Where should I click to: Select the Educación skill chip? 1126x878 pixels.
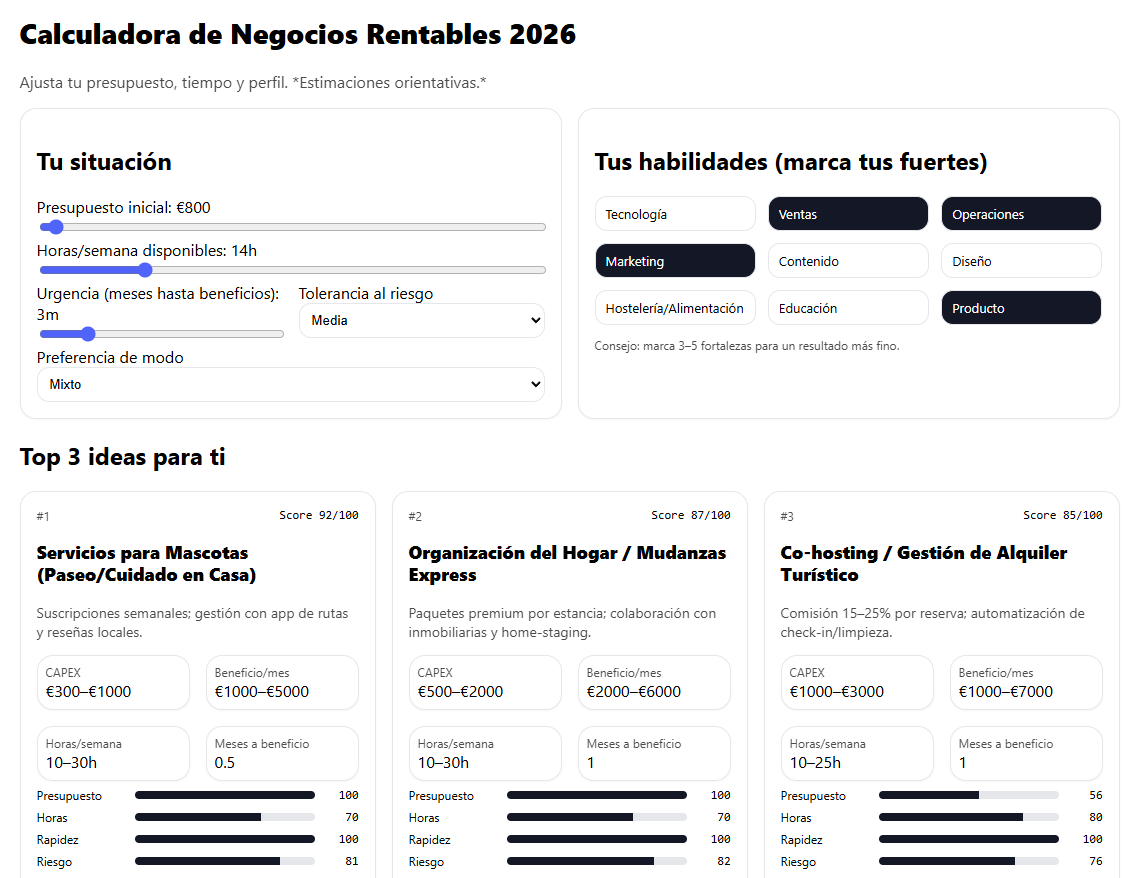(848, 308)
